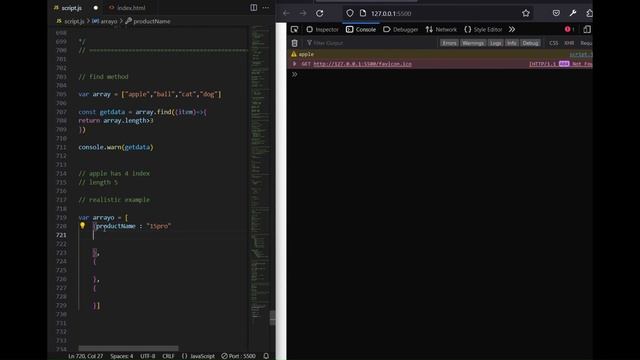Switch to the script.js editor tab
The width and height of the screenshot is (640, 360).
point(71,8)
